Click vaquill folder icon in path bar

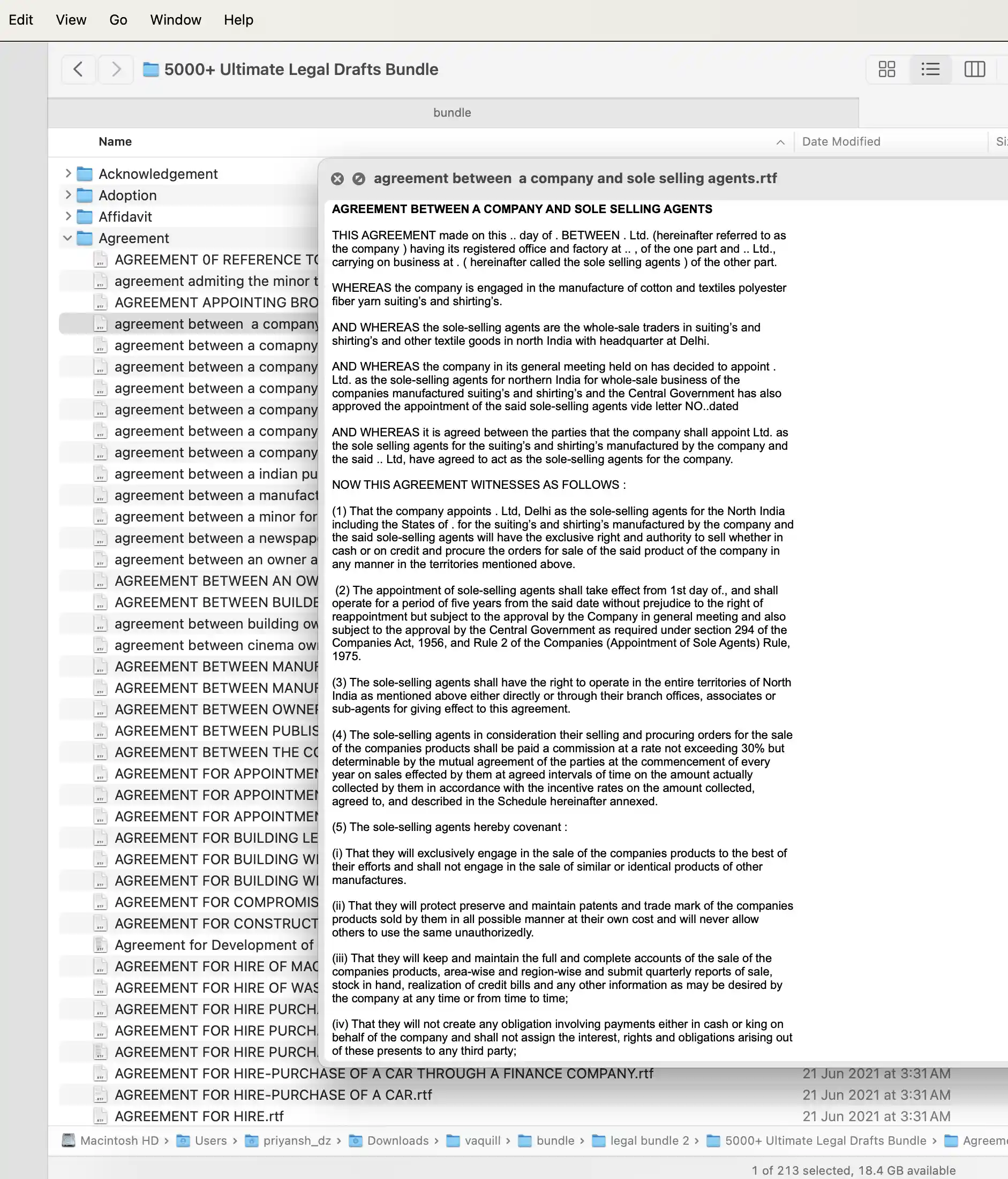click(x=453, y=1140)
